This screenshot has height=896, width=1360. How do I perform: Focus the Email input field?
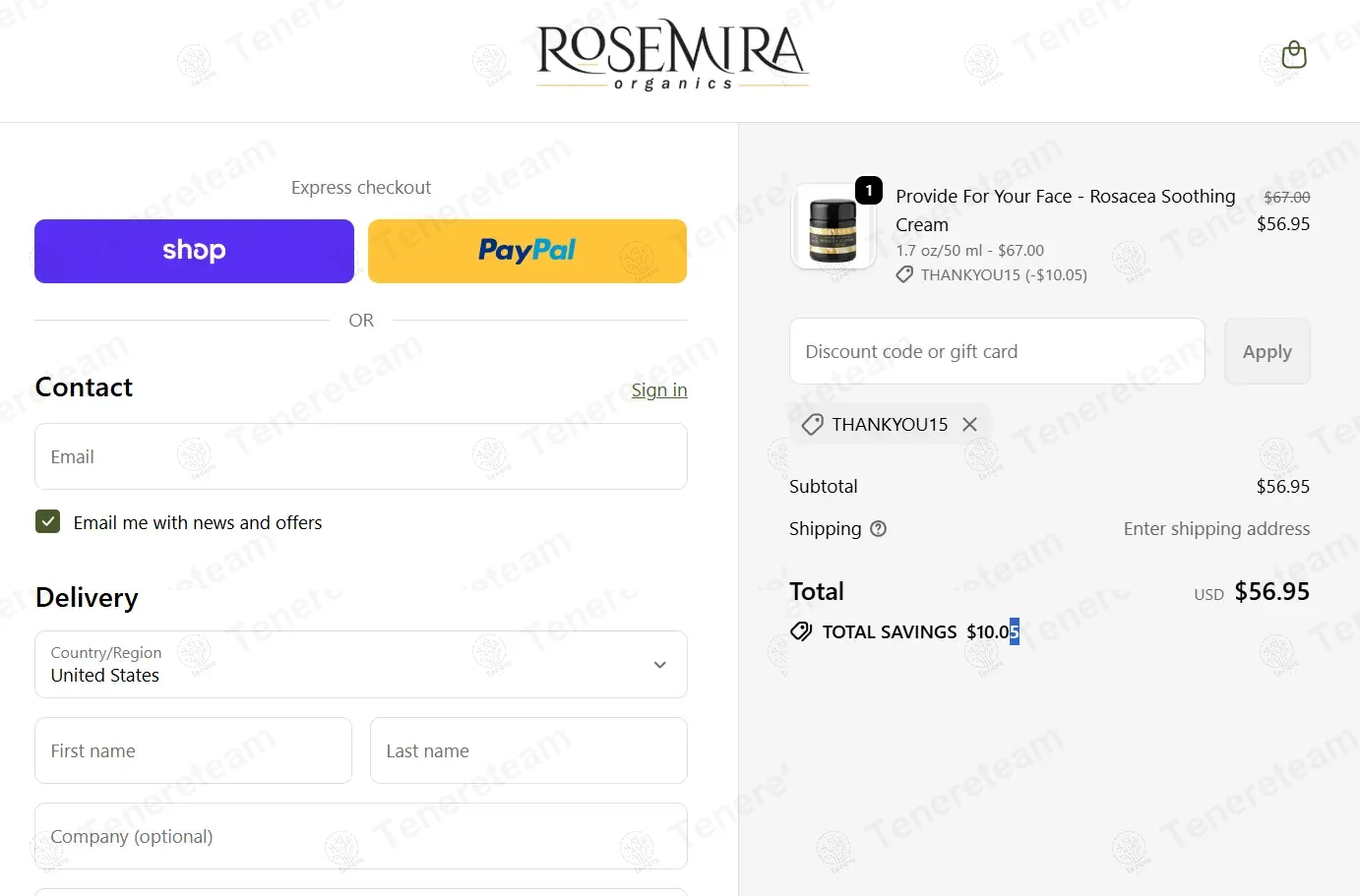361,456
